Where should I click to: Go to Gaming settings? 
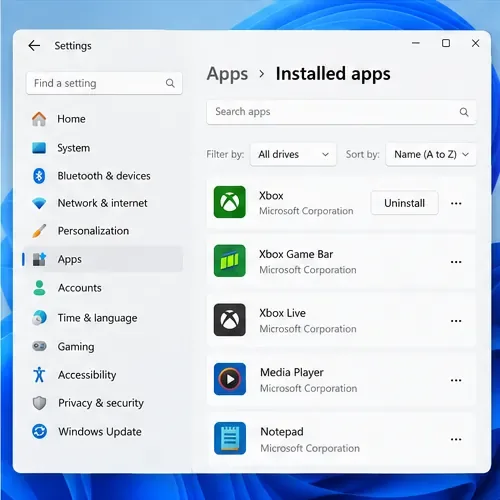[103, 347]
